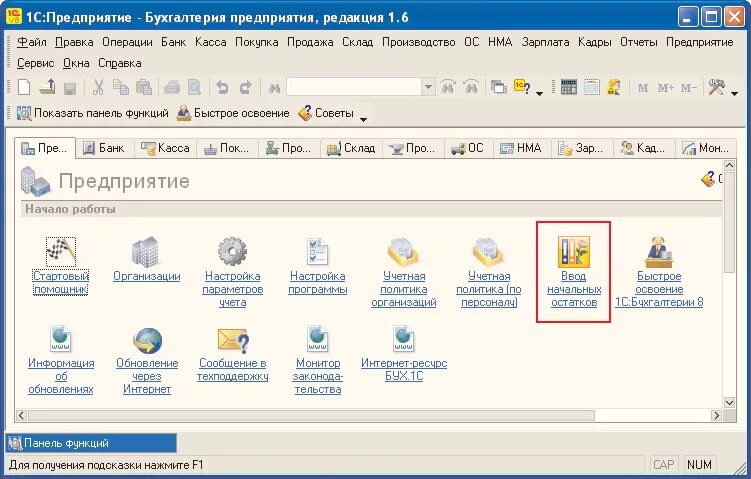Click the Calendar toolbar icon

592,87
